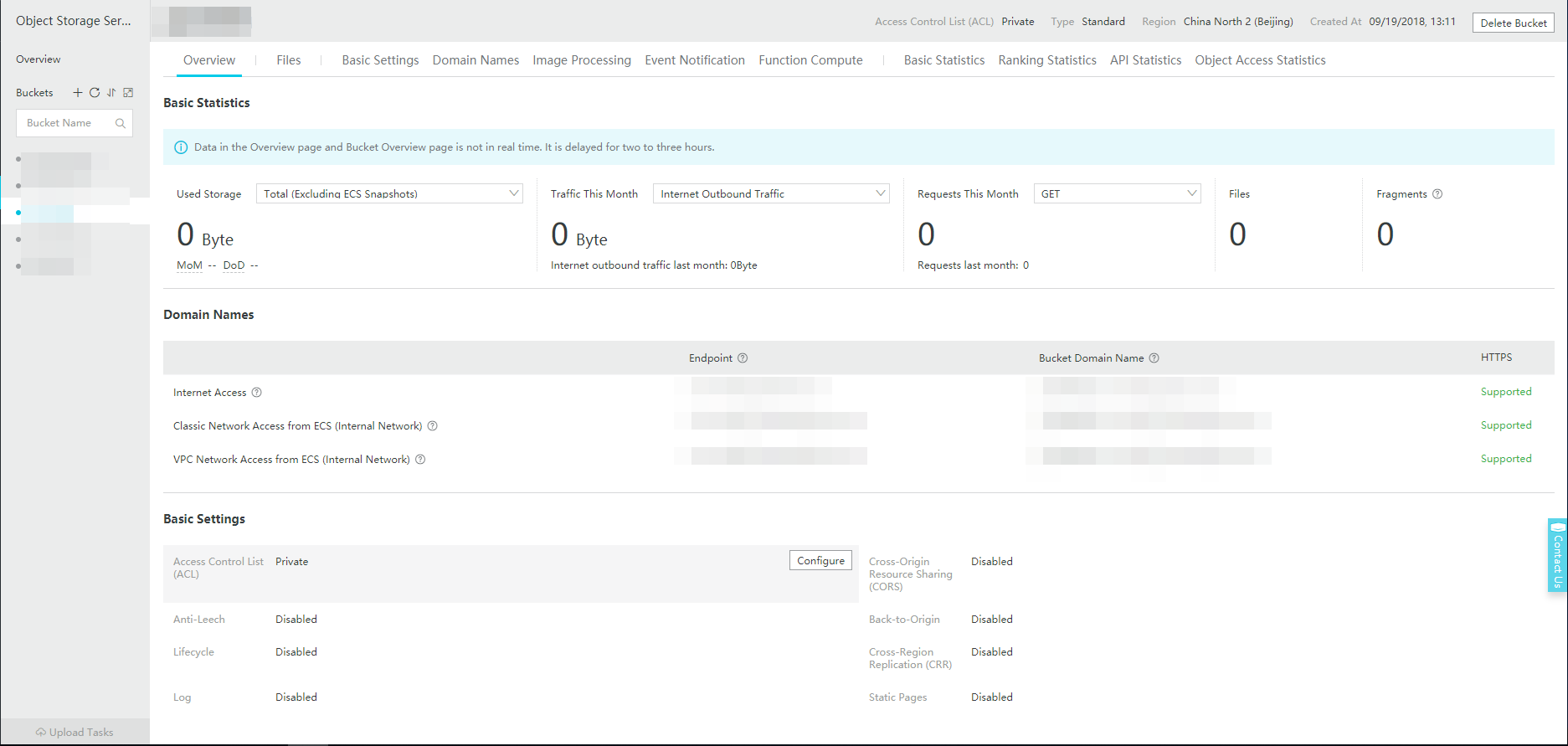Click the magnifier icon in Bucket Name search
This screenshot has width=1568, height=746.
tap(121, 123)
